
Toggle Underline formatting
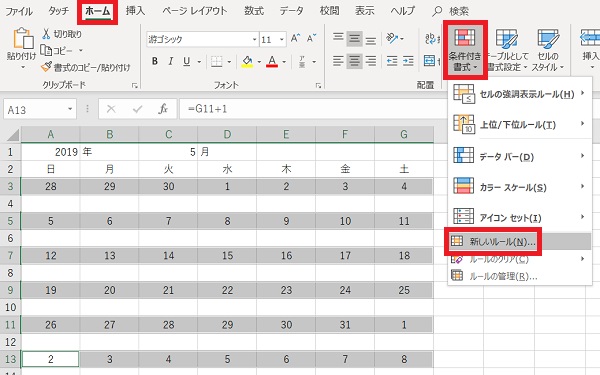coord(187,61)
